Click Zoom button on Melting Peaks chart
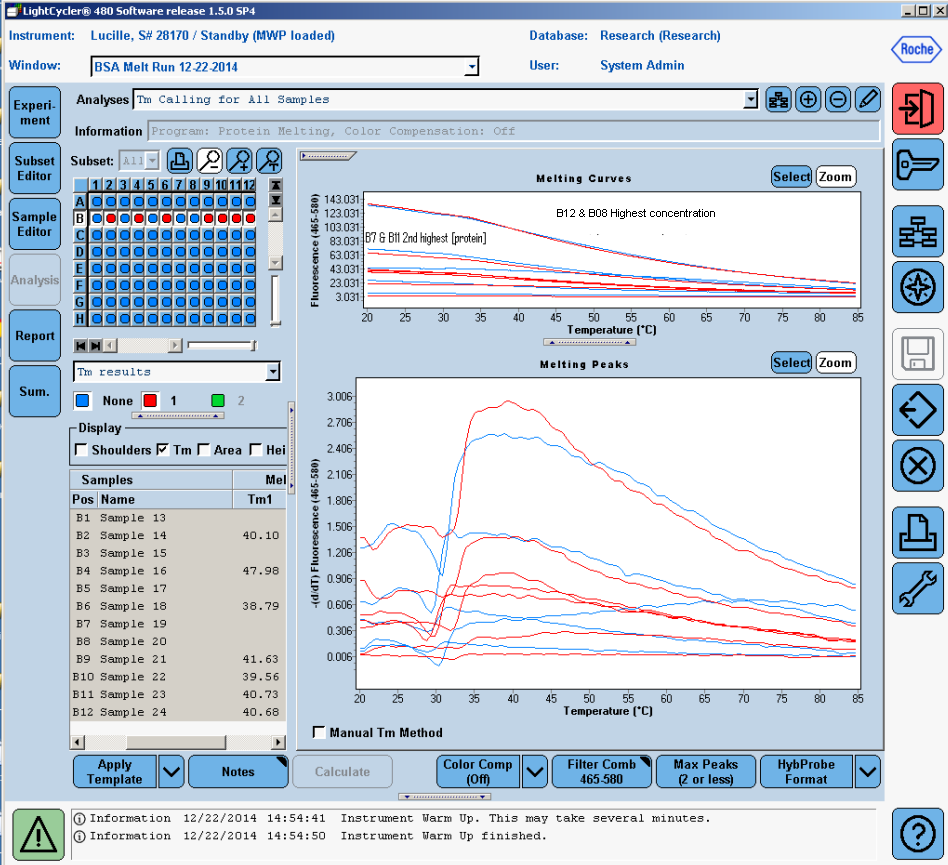 (x=835, y=363)
